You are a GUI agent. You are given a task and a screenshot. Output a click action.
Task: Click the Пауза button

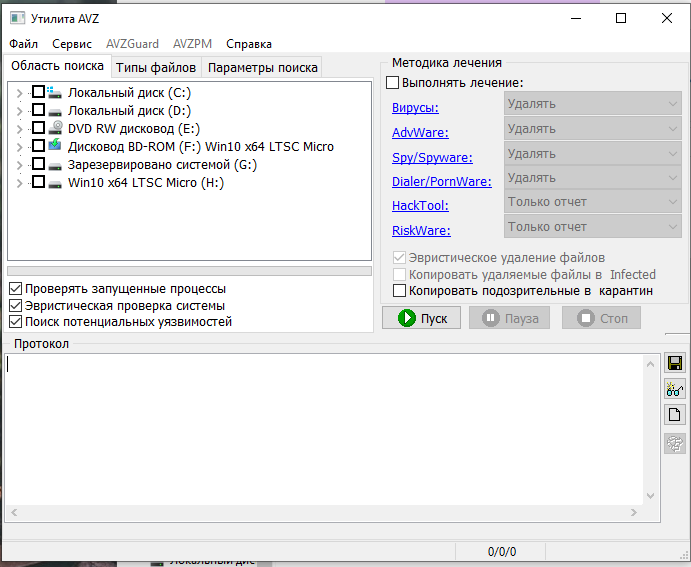pyautogui.click(x=509, y=318)
